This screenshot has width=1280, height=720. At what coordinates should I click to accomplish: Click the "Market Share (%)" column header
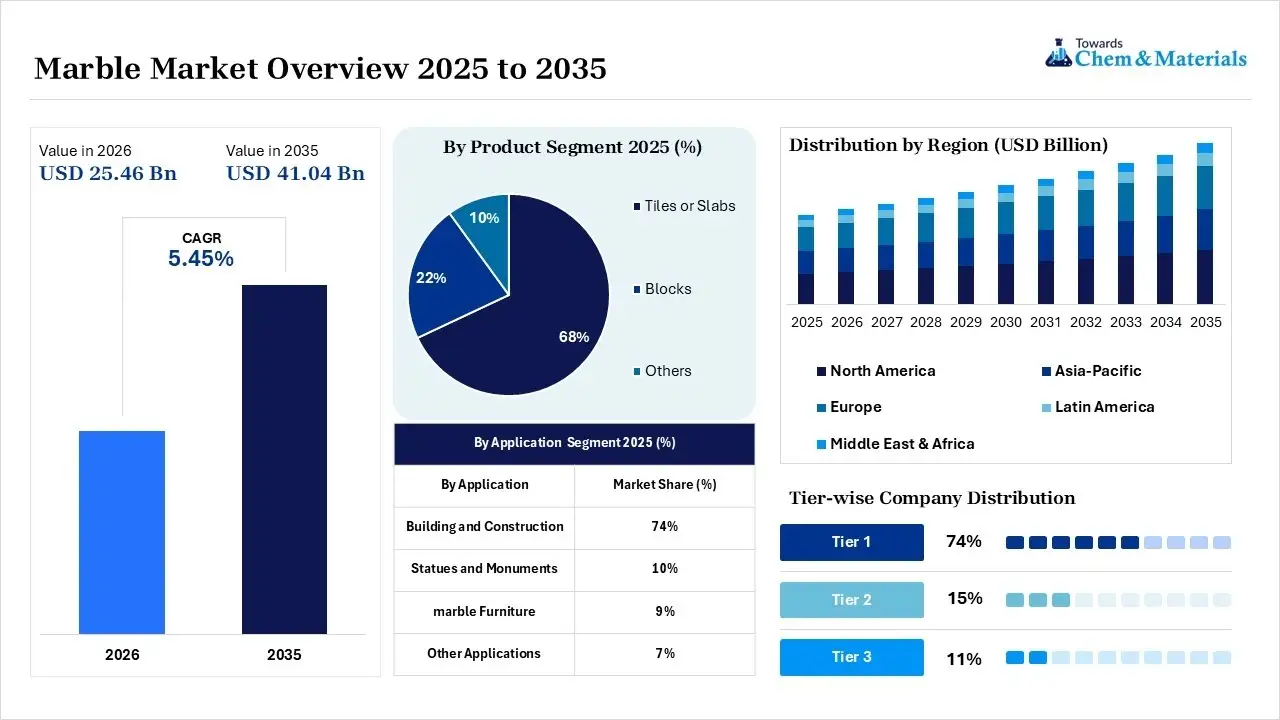(x=665, y=485)
